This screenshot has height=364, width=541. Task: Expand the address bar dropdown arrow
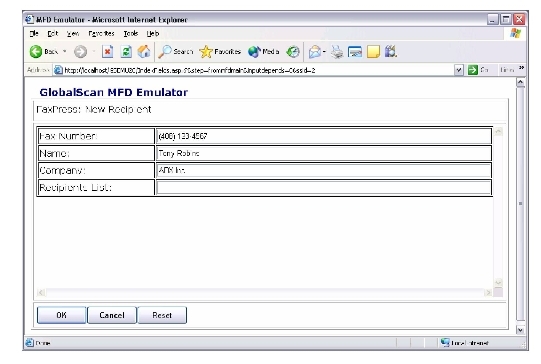459,70
